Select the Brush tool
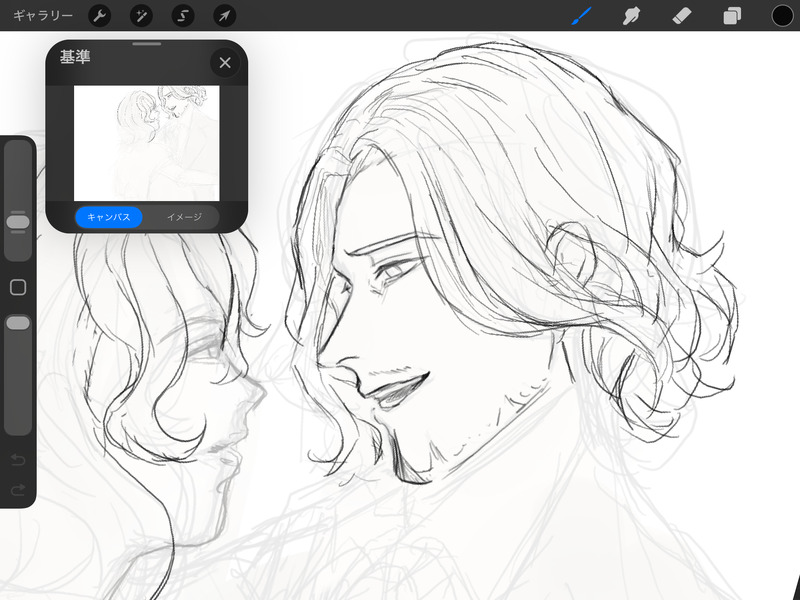This screenshot has height=600, width=800. click(x=581, y=16)
